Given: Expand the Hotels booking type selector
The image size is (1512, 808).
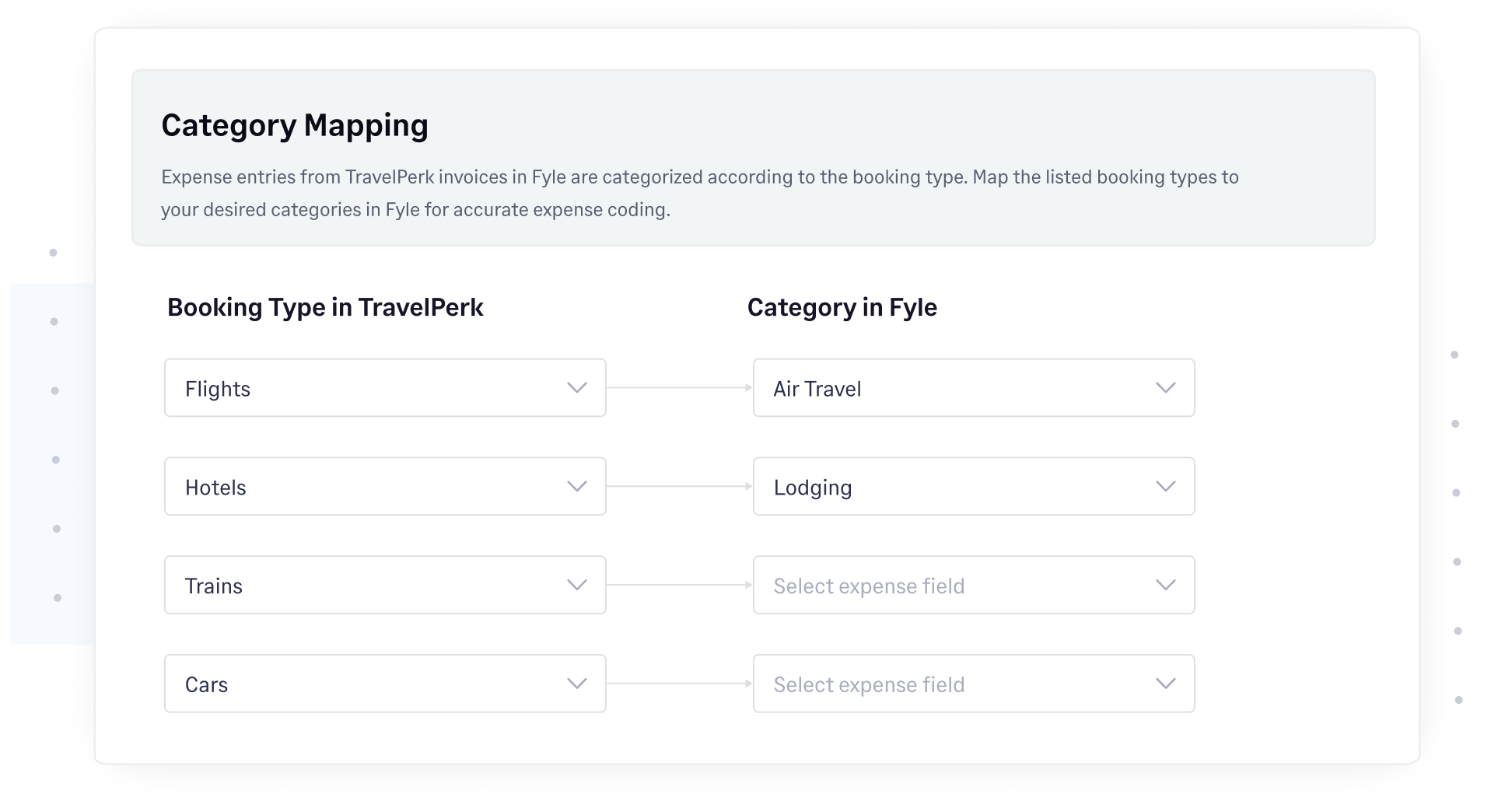Looking at the screenshot, I should click(x=384, y=487).
